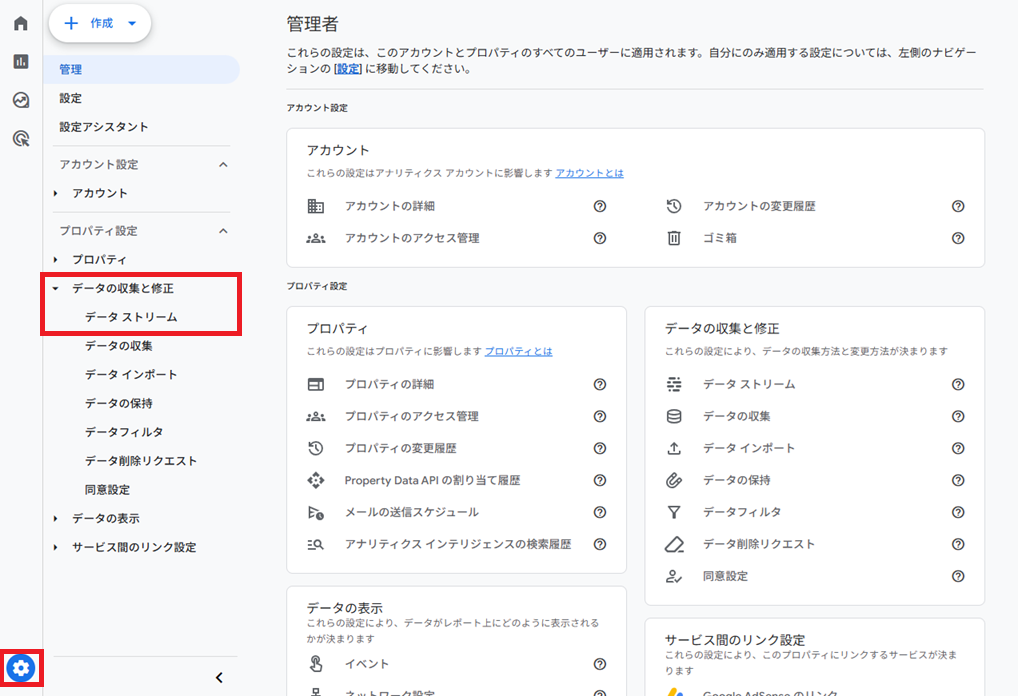Click help icon next to アカウントの詳細
Screen dimensions: 1018x696
pyautogui.click(x=600, y=206)
